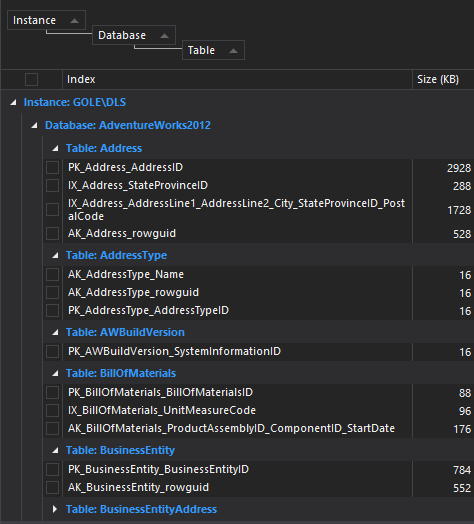Screen dimensions: 474x524
Task: Check the select-all checkbox in header
Action: pyautogui.click(x=31, y=80)
